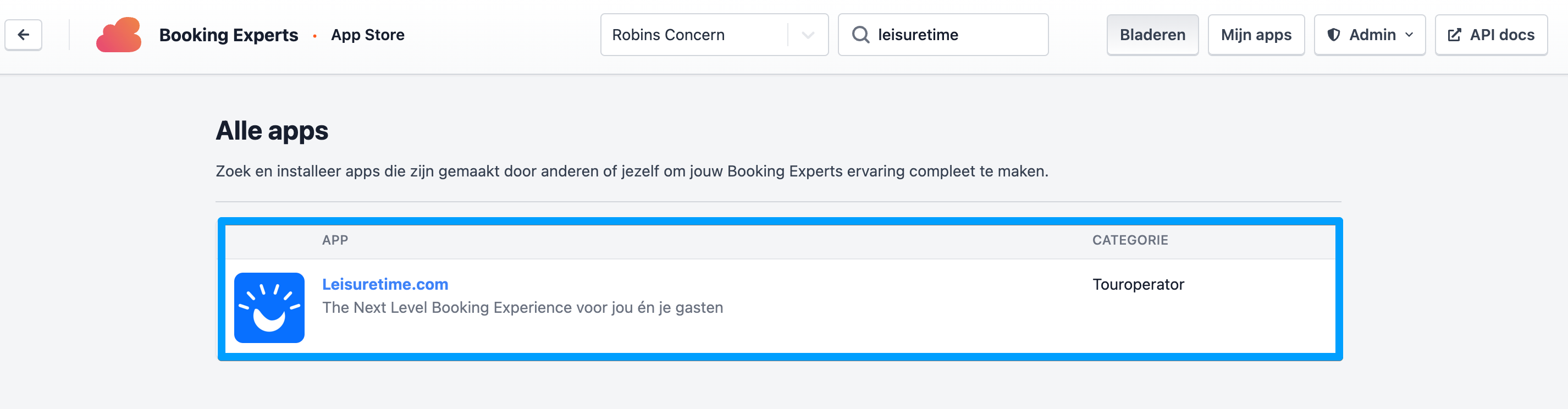Click the back arrow button
This screenshot has height=409, width=1568.
(x=23, y=35)
